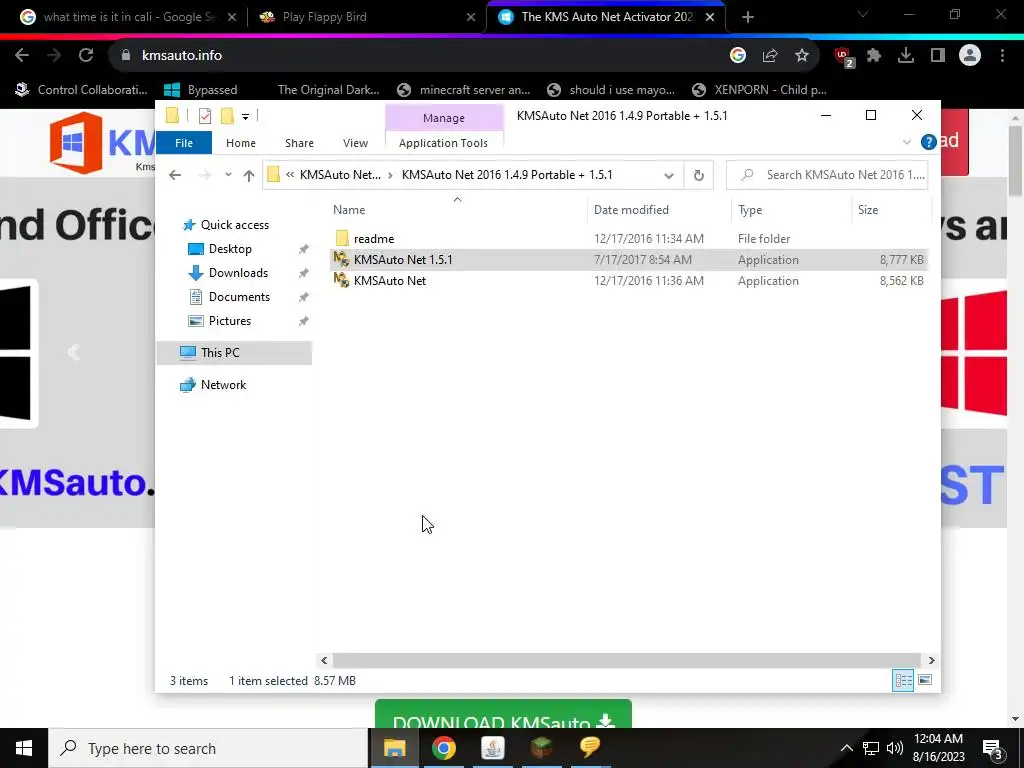Select This PC in navigation pane
This screenshot has height=768, width=1024.
point(234,353)
